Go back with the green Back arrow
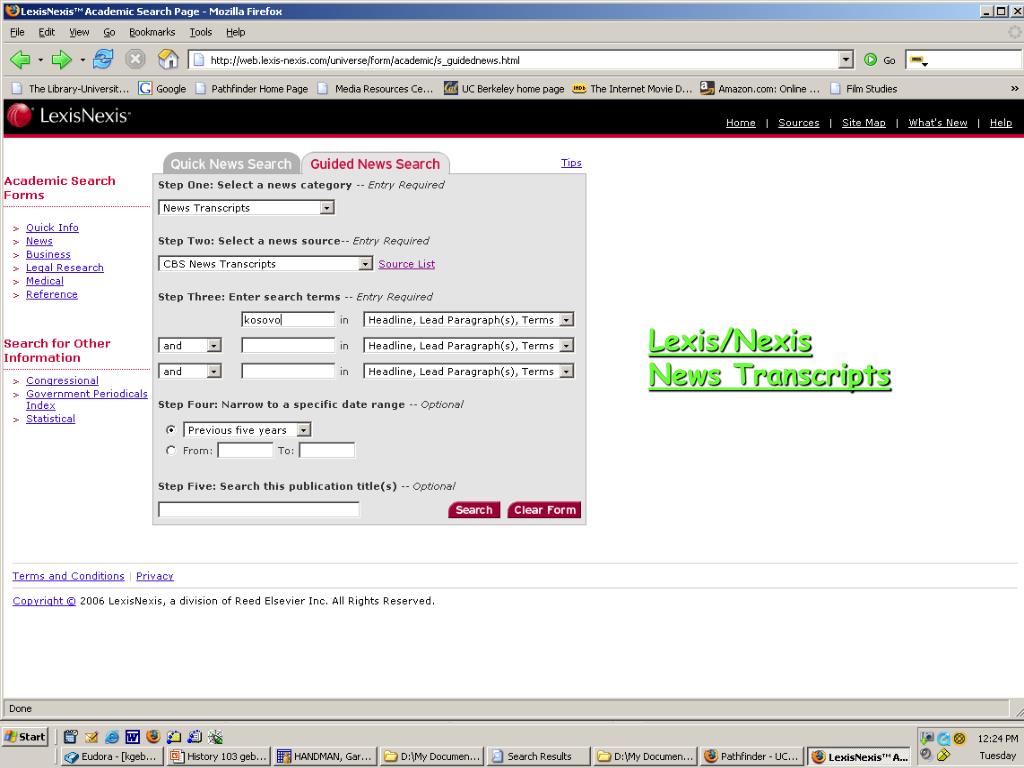Image resolution: width=1024 pixels, height=768 pixels. tap(20, 60)
